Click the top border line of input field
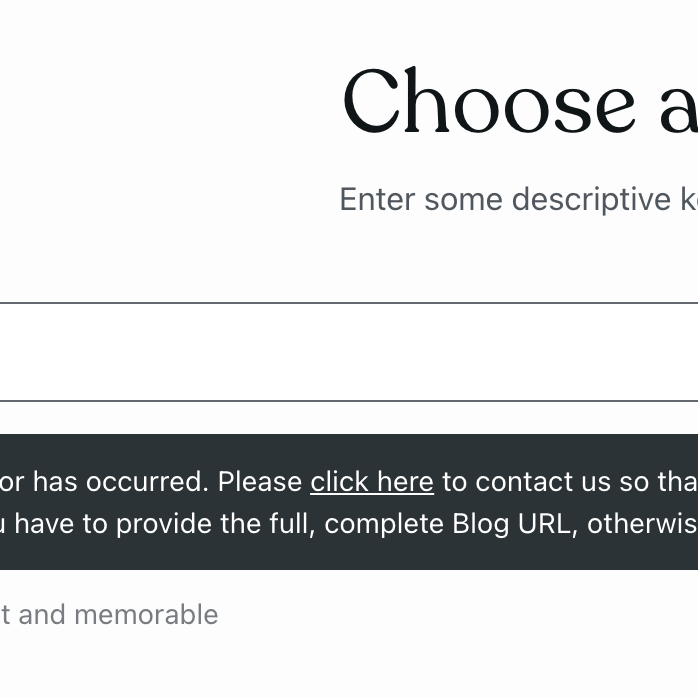Screen dimensions: 698x698 tap(349, 302)
